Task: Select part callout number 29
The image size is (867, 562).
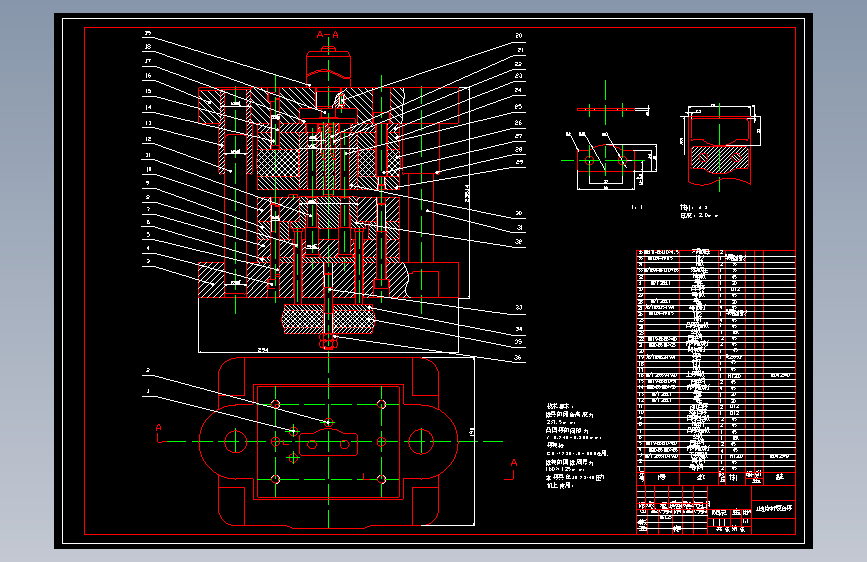Action: tap(519, 162)
